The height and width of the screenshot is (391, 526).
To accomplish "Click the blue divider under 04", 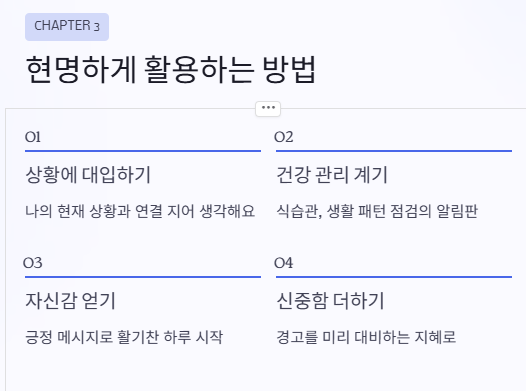I will (394, 277).
